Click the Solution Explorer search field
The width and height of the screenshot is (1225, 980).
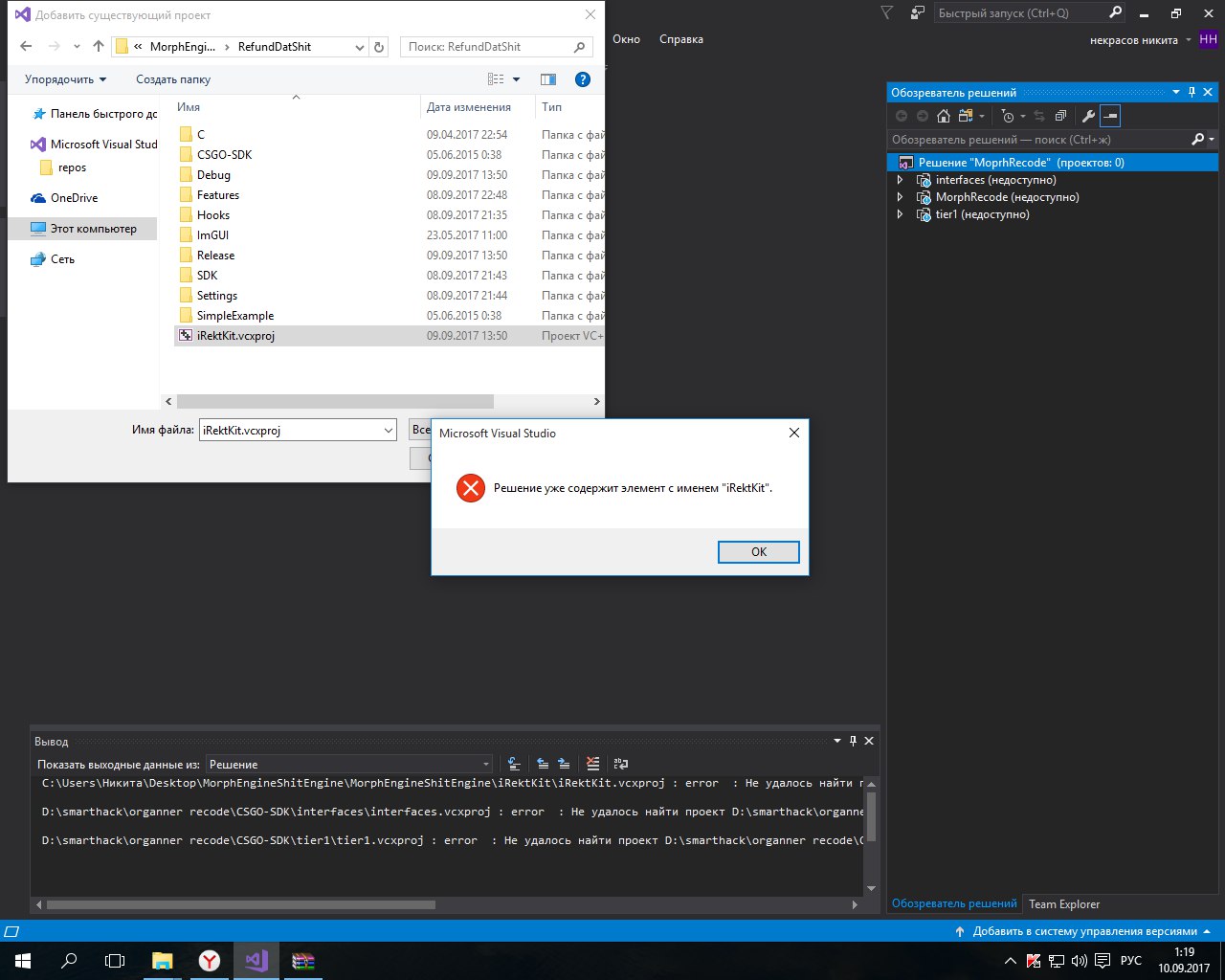1038,140
